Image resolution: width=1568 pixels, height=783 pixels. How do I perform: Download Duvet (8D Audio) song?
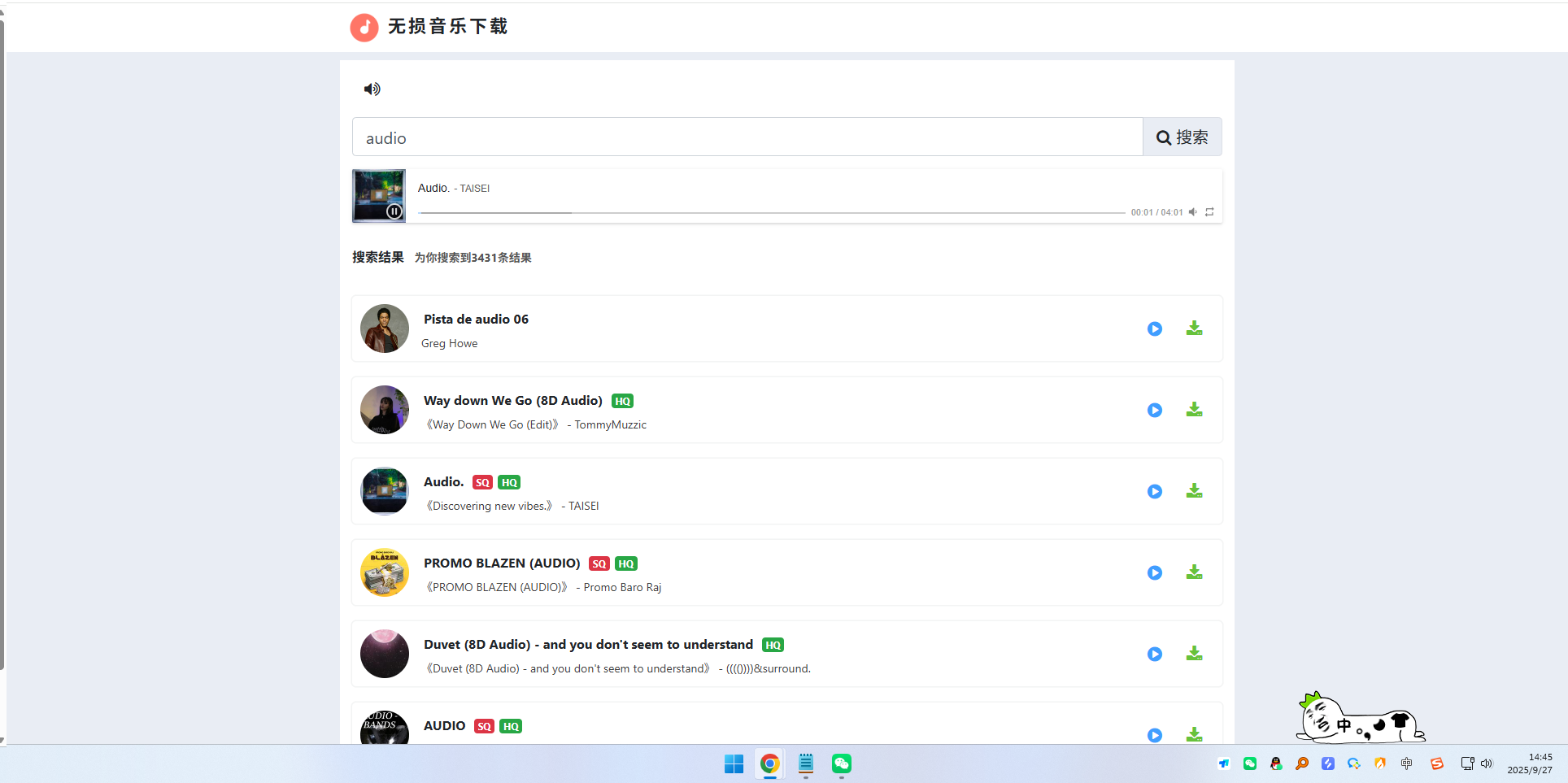(1193, 654)
